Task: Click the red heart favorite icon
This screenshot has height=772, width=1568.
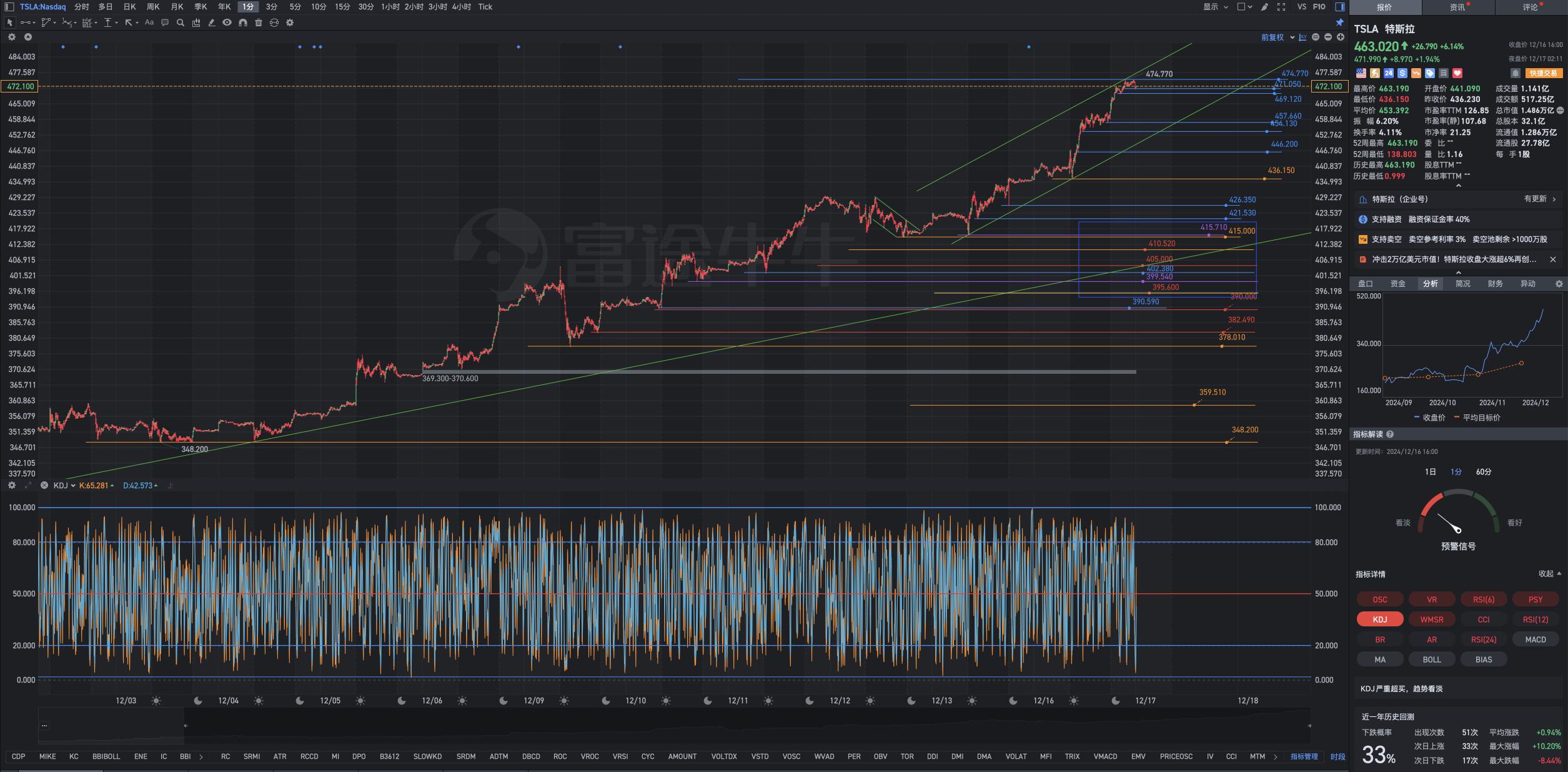Action: click(x=1457, y=73)
